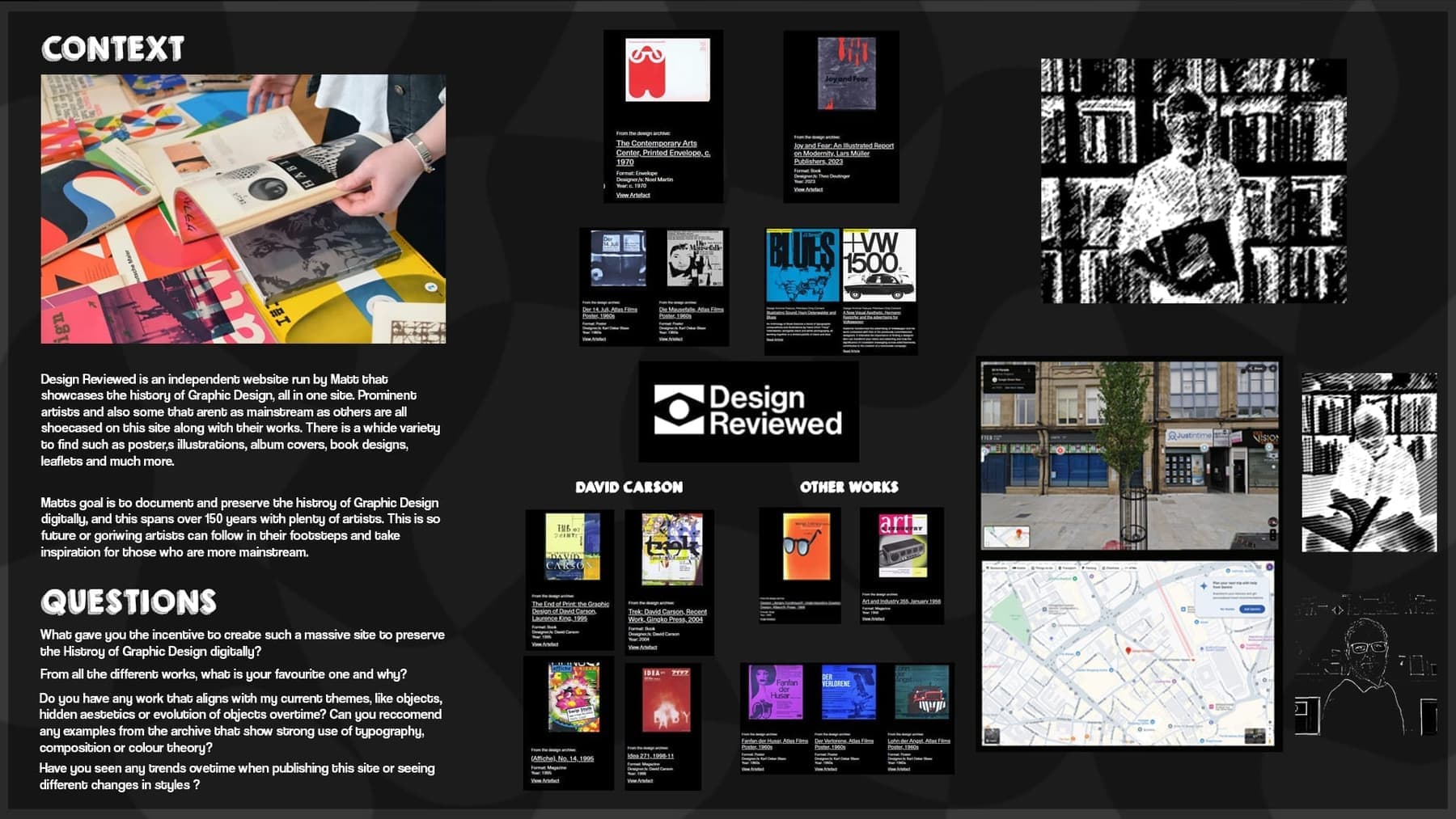
Task: Click the Google Maps street map screenshot
Action: [x=1128, y=653]
